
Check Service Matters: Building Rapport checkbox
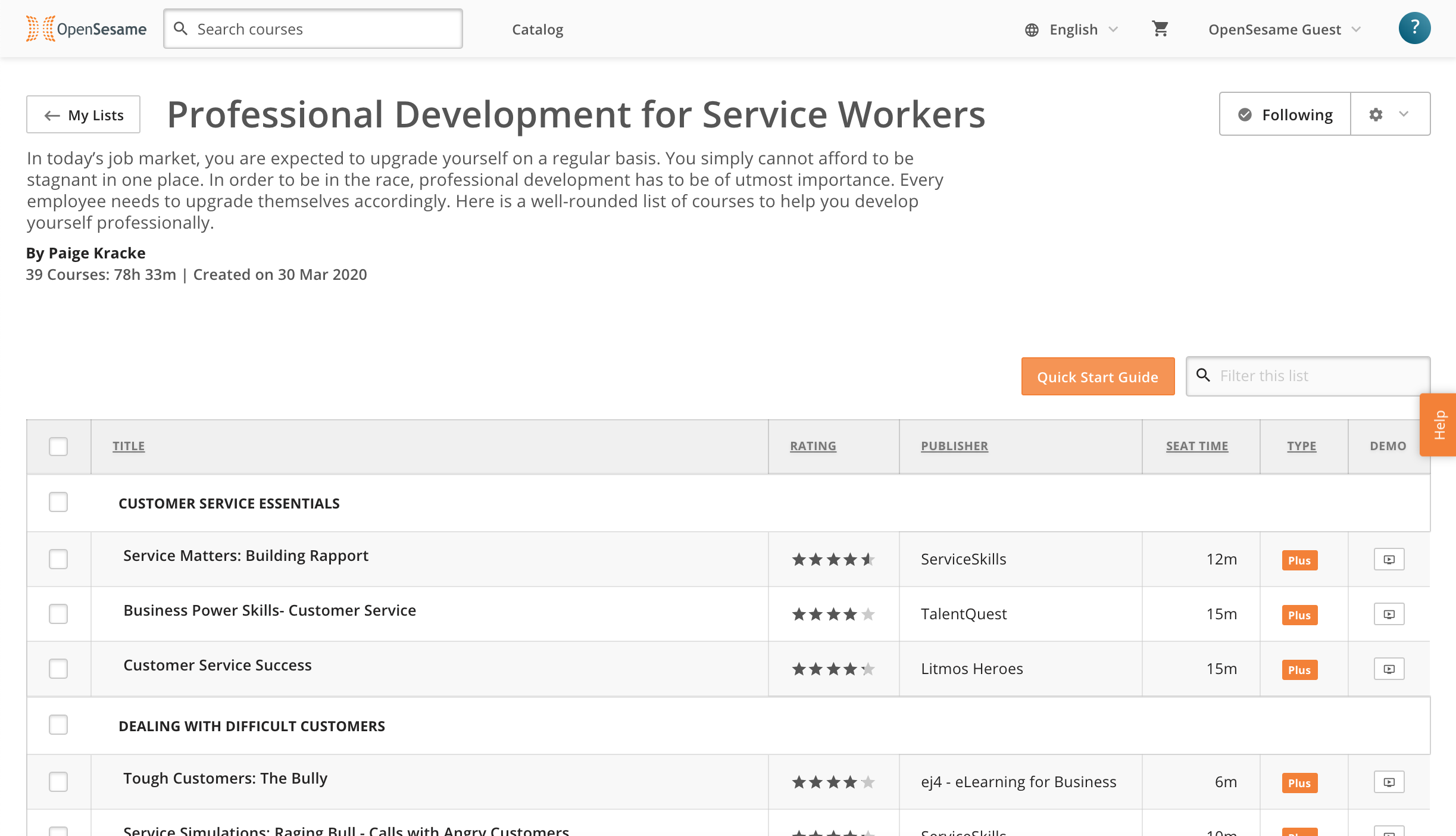coord(58,559)
